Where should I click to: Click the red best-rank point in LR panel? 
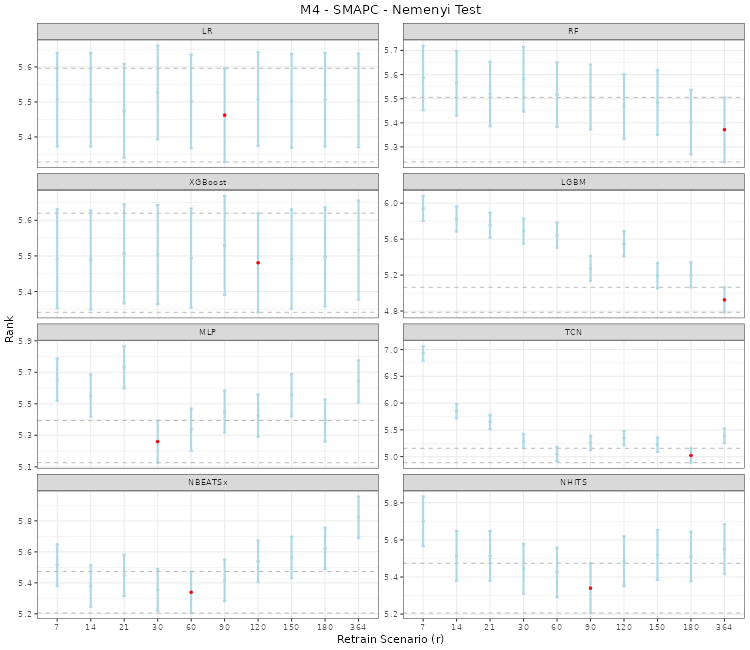224,115
